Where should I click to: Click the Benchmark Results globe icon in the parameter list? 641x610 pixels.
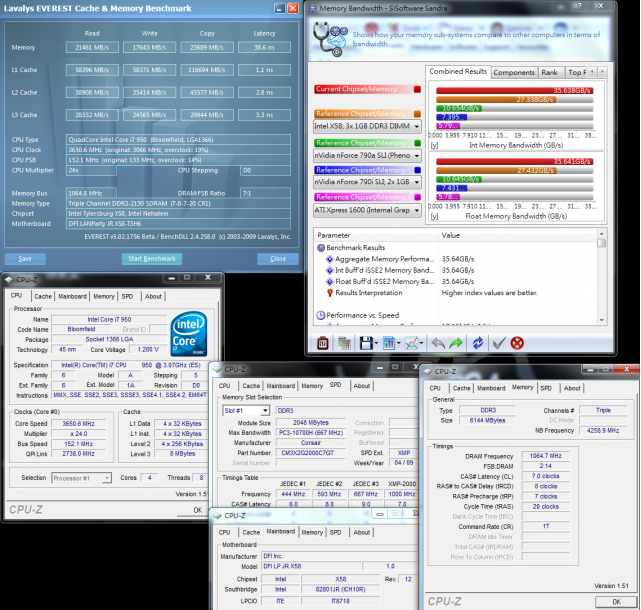(x=321, y=247)
